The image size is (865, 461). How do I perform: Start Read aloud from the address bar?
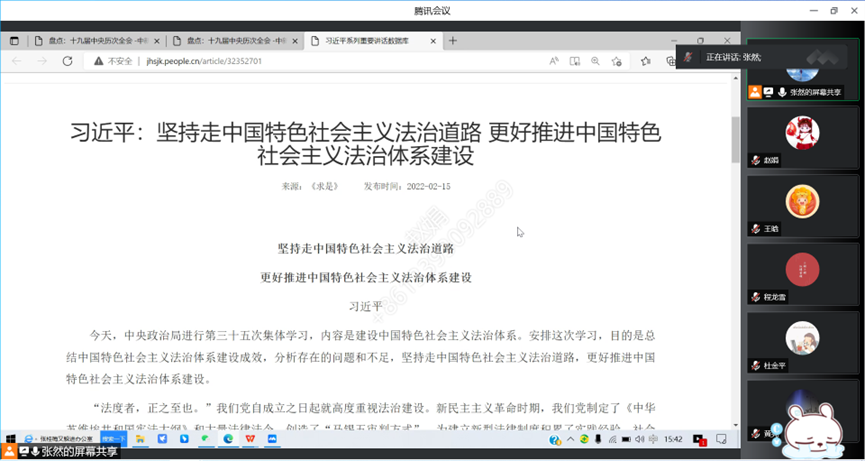[554, 61]
